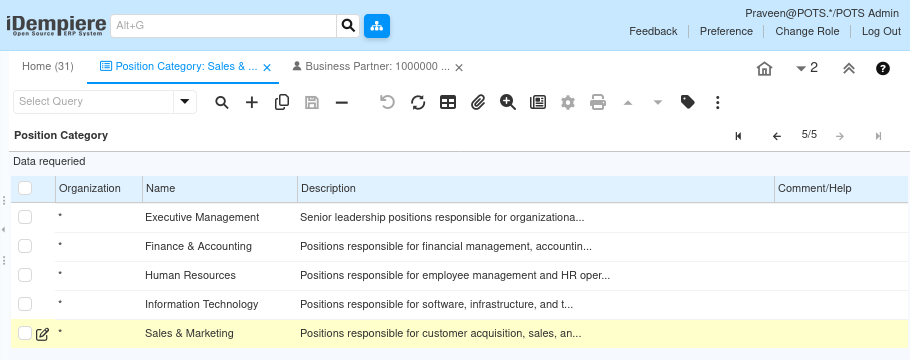This screenshot has width=910, height=360.
Task: Create a new record with plus icon
Action: tap(252, 103)
